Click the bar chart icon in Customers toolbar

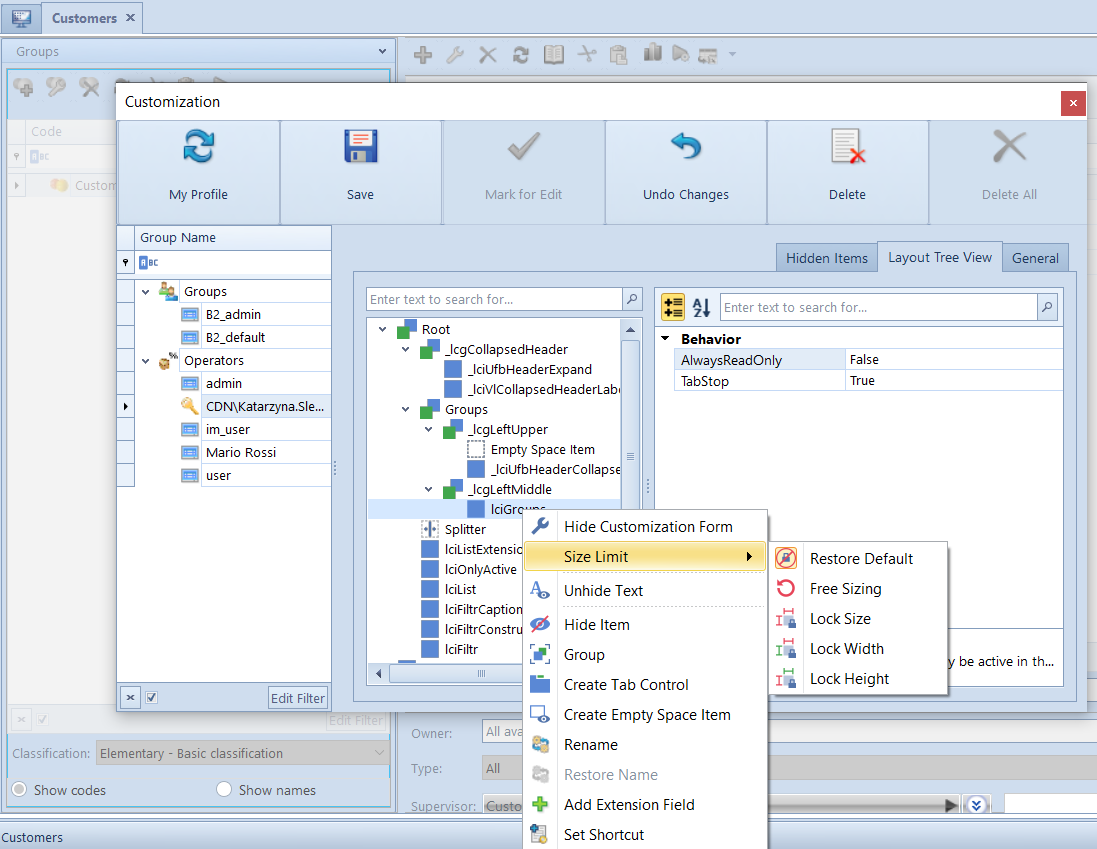click(x=652, y=53)
